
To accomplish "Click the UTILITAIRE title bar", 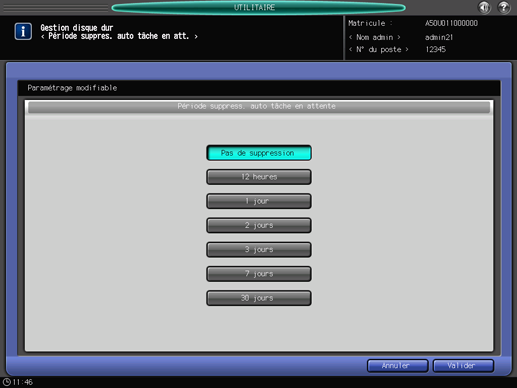I will (258, 7).
